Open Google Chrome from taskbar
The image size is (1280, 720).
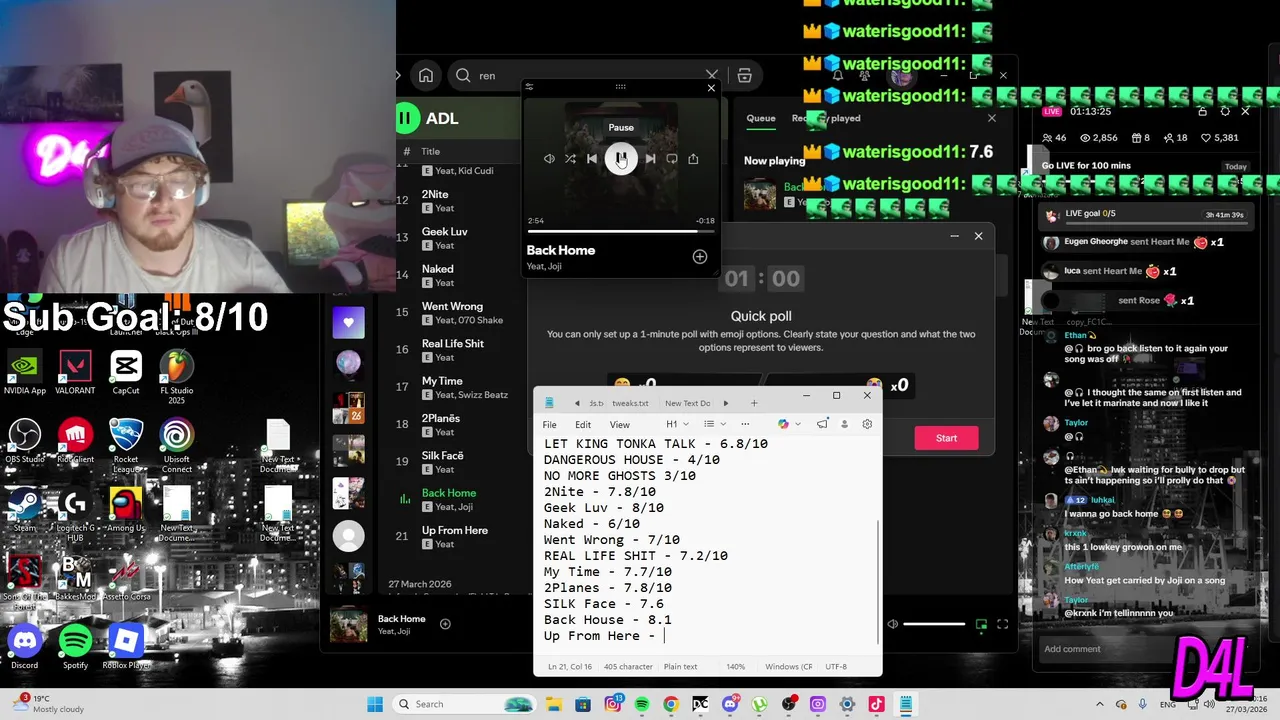[x=671, y=704]
